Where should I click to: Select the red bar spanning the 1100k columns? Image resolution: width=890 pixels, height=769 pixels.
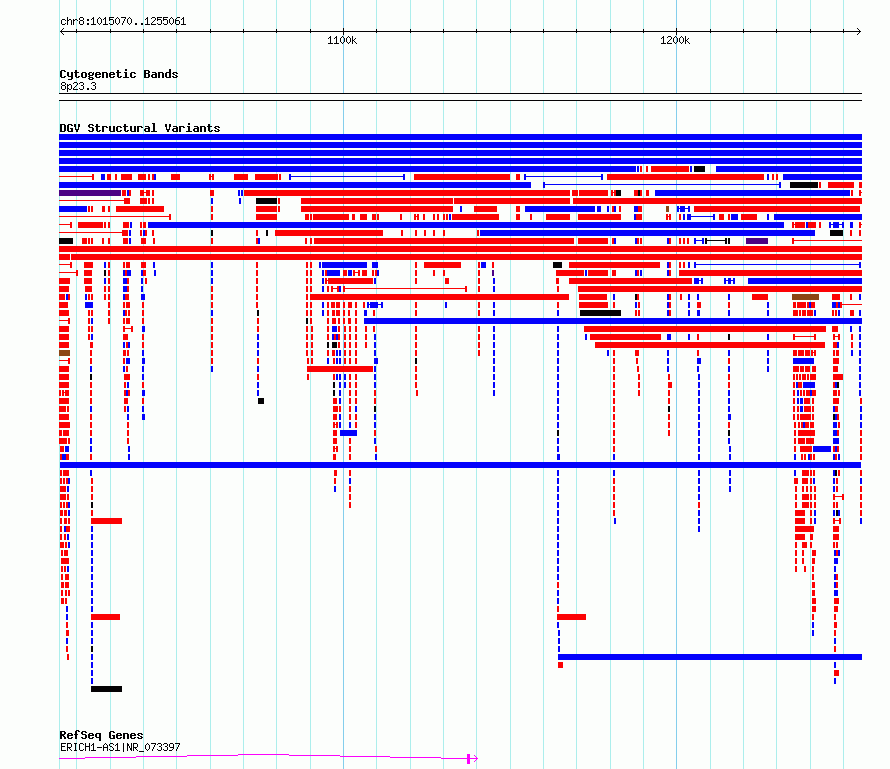tap(340, 369)
